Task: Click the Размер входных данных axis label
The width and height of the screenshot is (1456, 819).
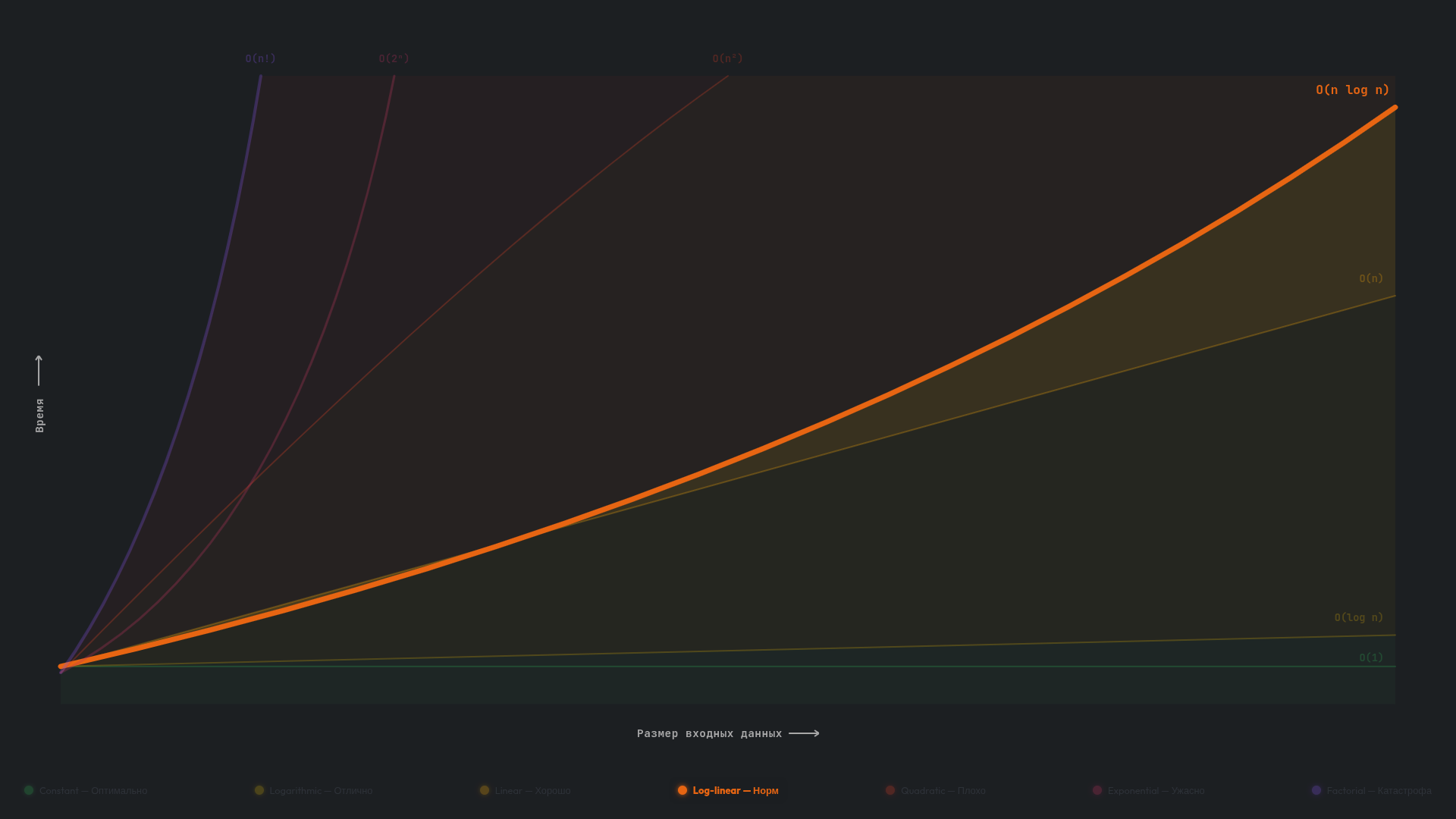Action: click(709, 733)
